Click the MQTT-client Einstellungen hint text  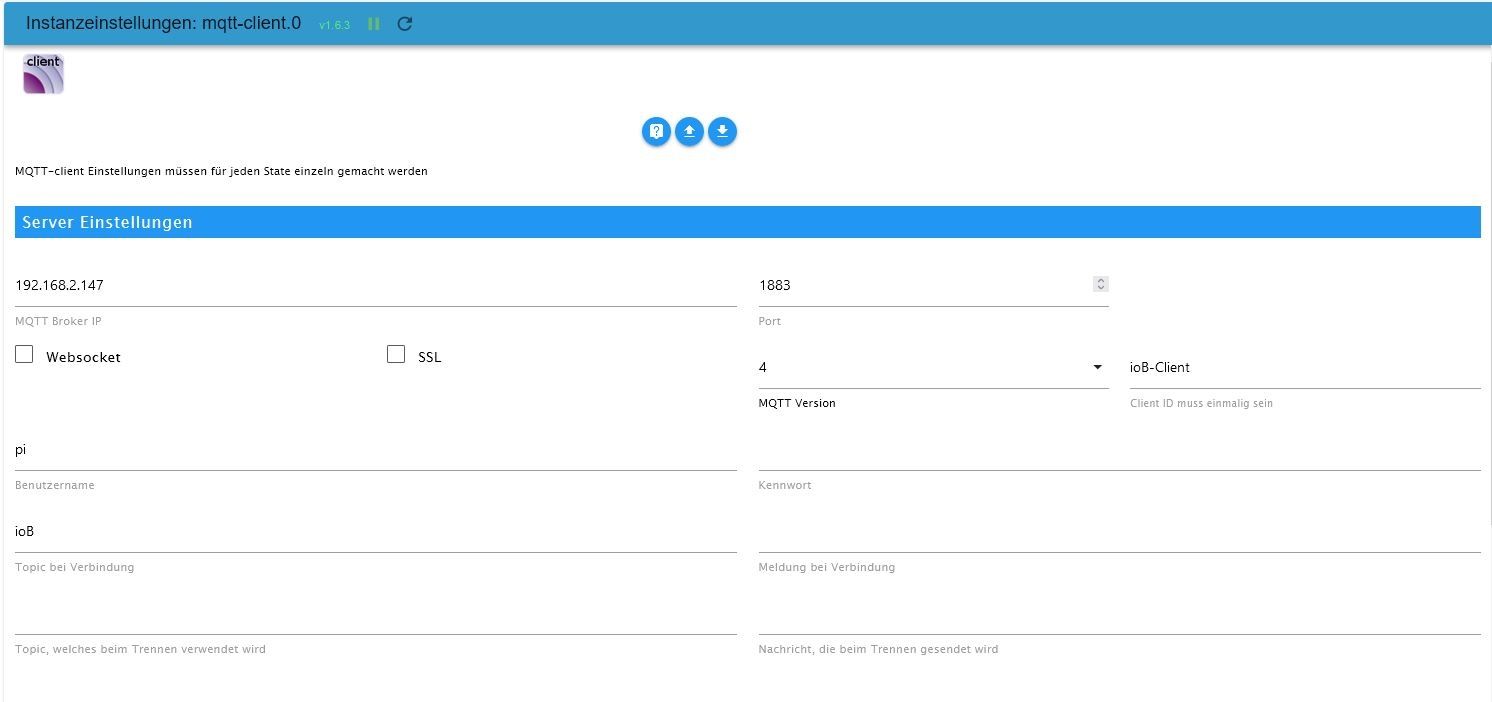pos(221,171)
